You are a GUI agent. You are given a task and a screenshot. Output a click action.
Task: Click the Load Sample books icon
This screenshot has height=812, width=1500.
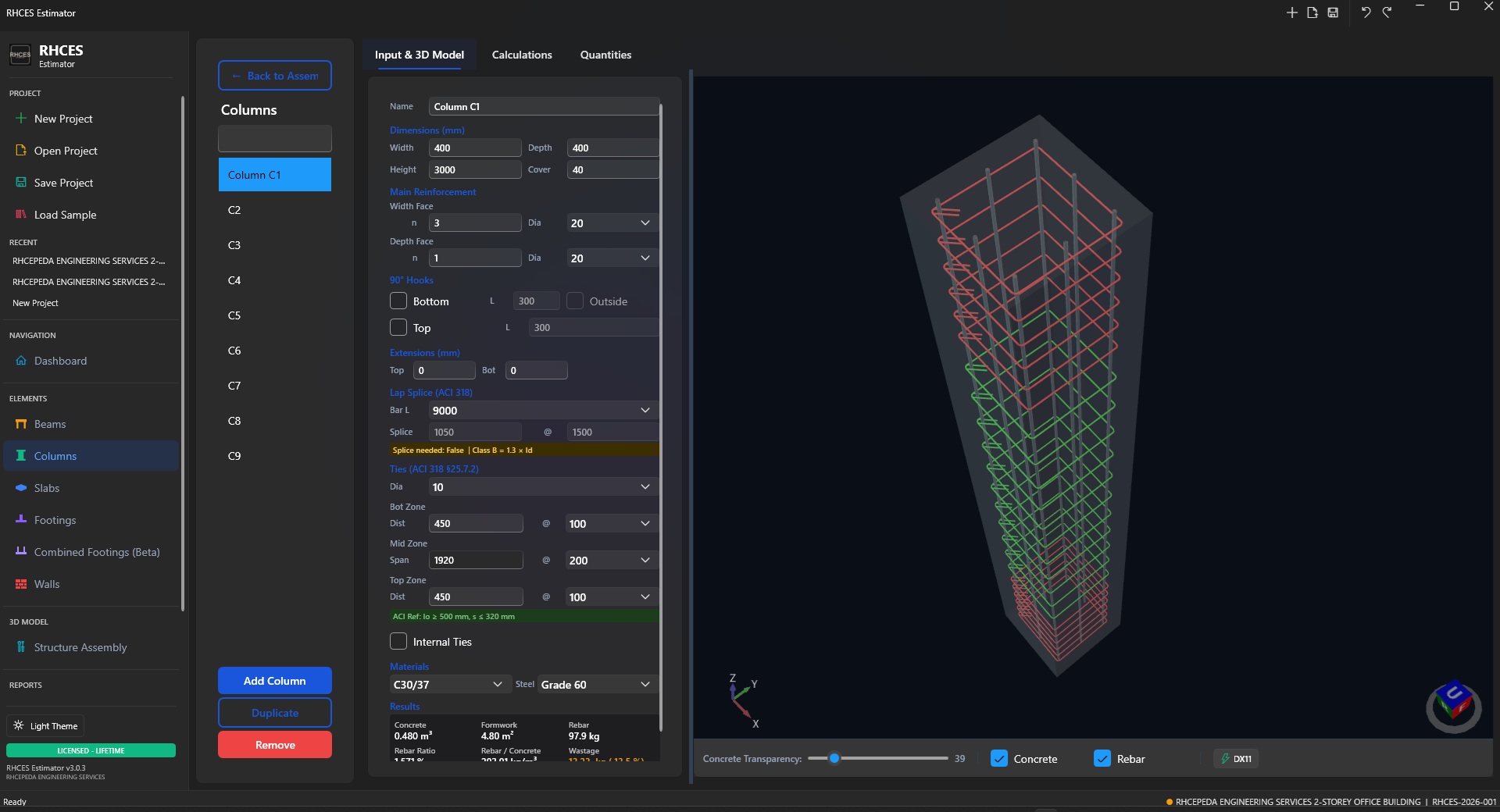(x=21, y=214)
